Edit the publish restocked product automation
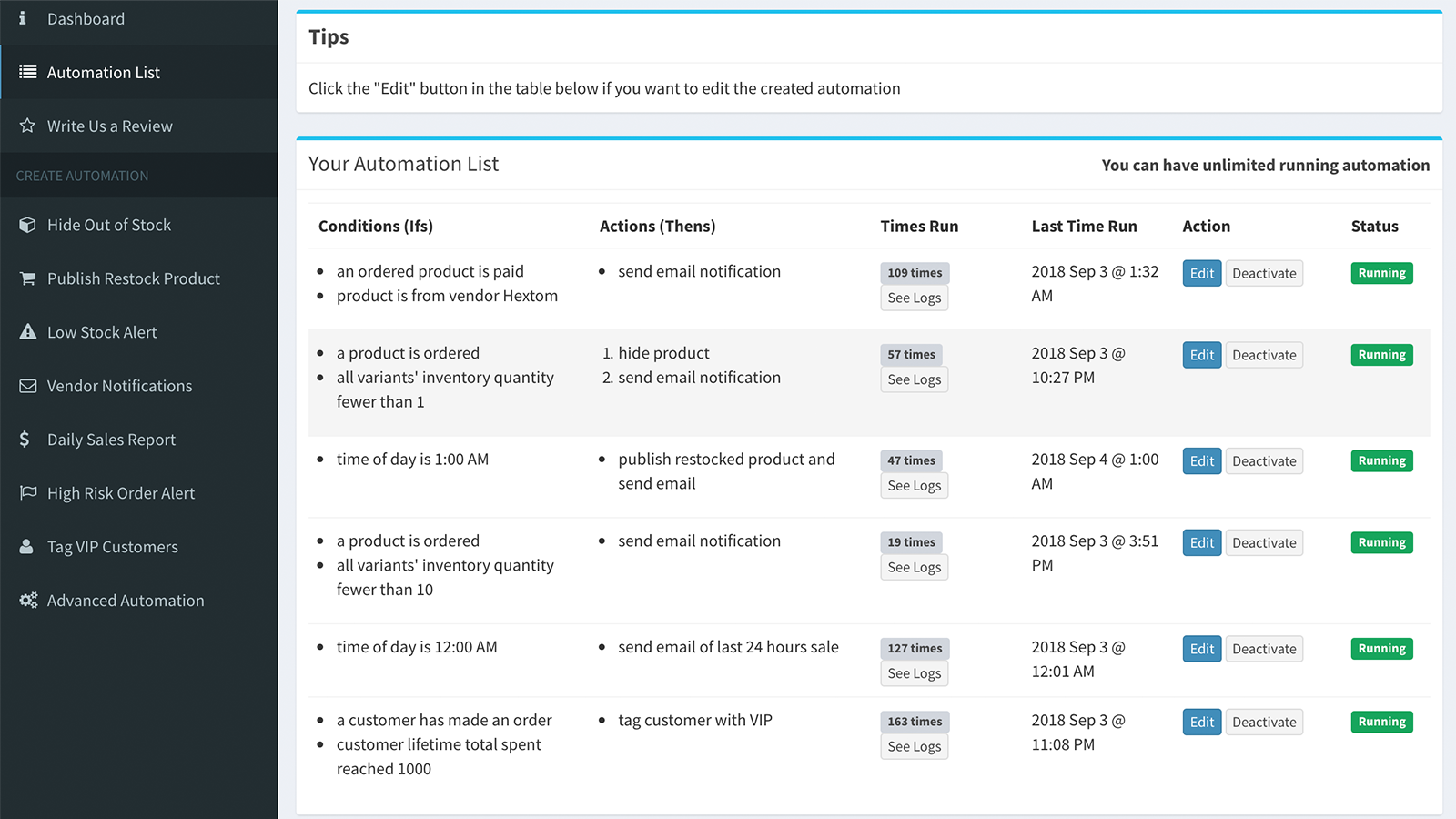The image size is (1456, 819). [1201, 461]
